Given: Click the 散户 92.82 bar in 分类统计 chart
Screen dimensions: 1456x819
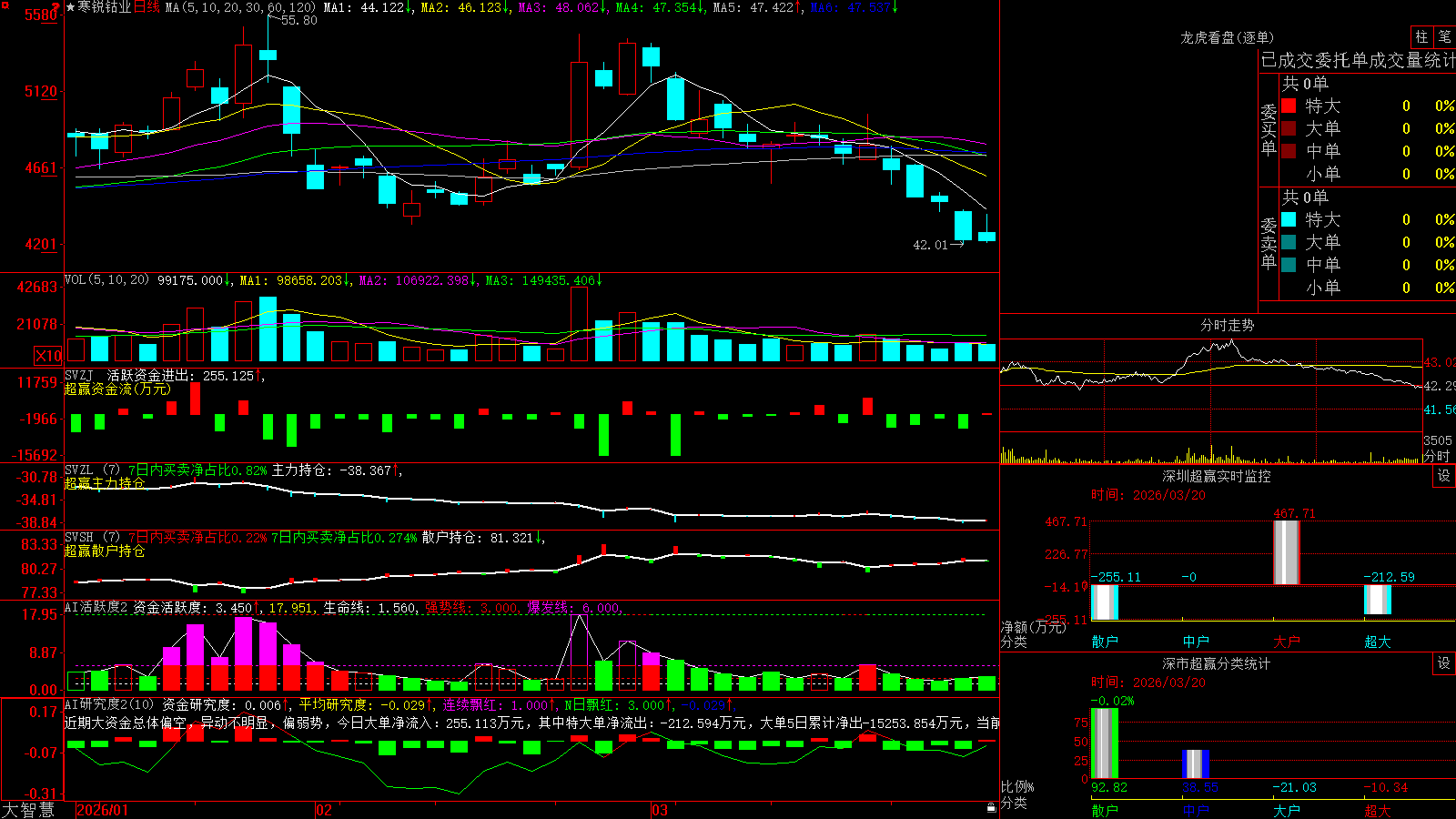Looking at the screenshot, I should point(1105,743).
